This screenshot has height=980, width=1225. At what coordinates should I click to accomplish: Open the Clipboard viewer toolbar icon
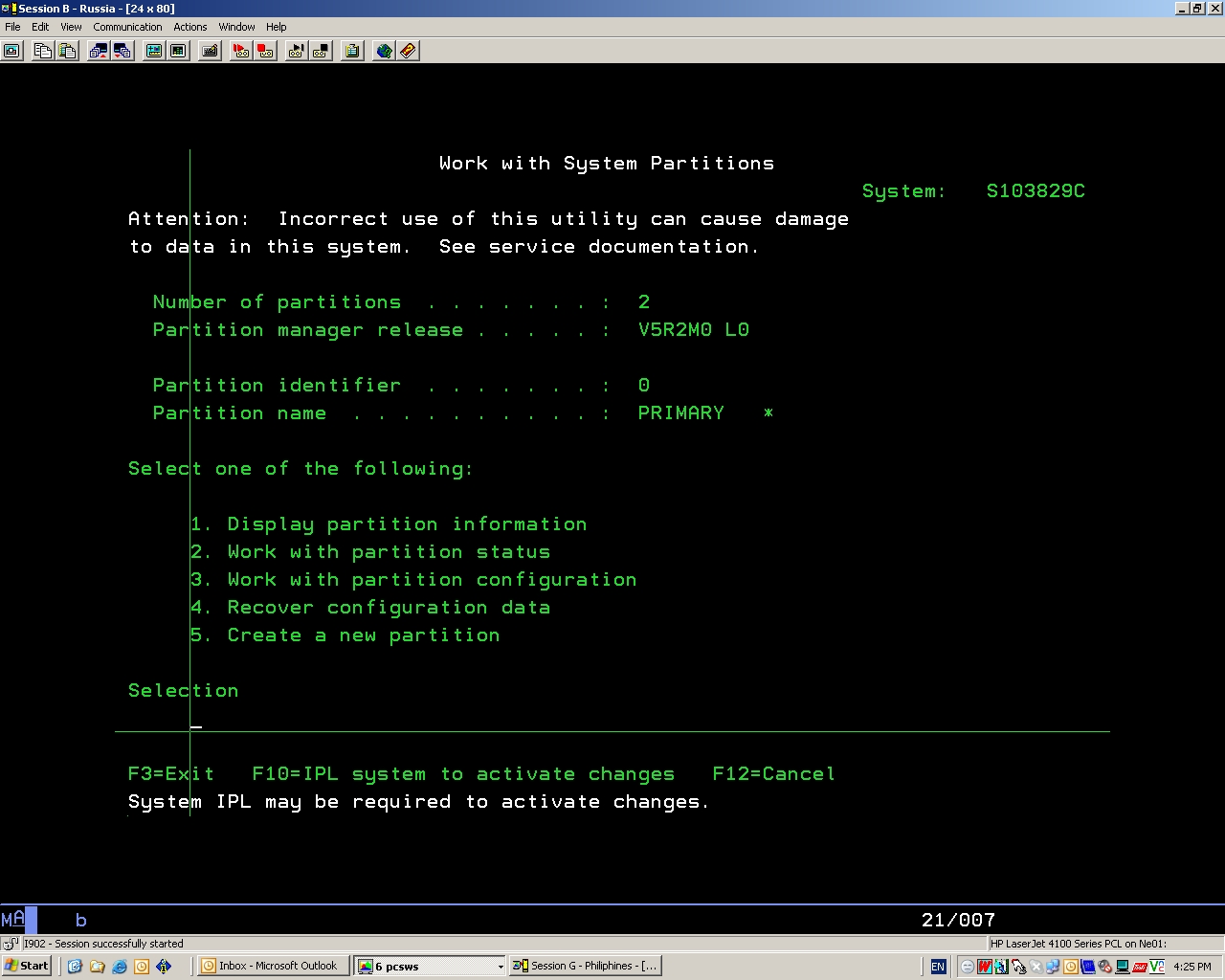[352, 51]
